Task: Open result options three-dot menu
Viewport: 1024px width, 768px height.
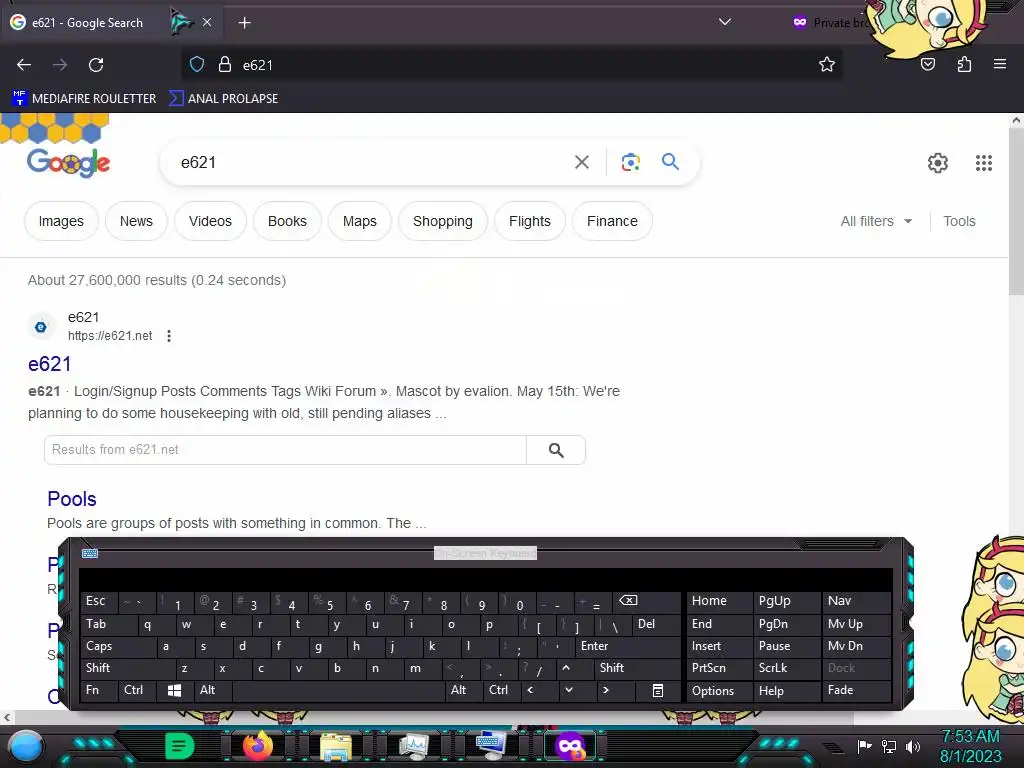Action: click(x=168, y=336)
